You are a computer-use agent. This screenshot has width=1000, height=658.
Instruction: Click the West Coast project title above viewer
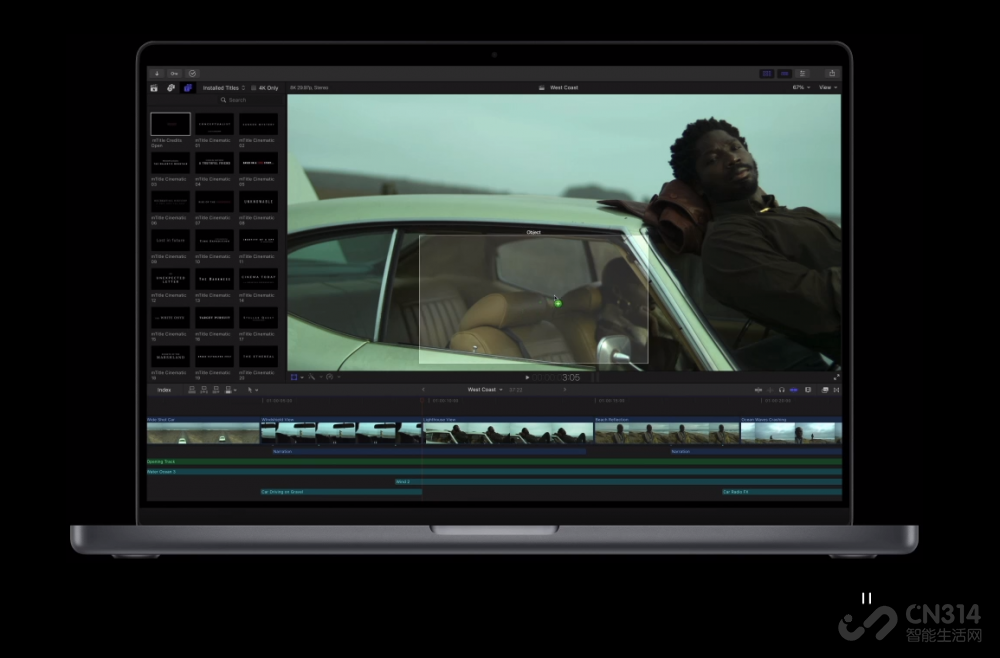pos(564,87)
